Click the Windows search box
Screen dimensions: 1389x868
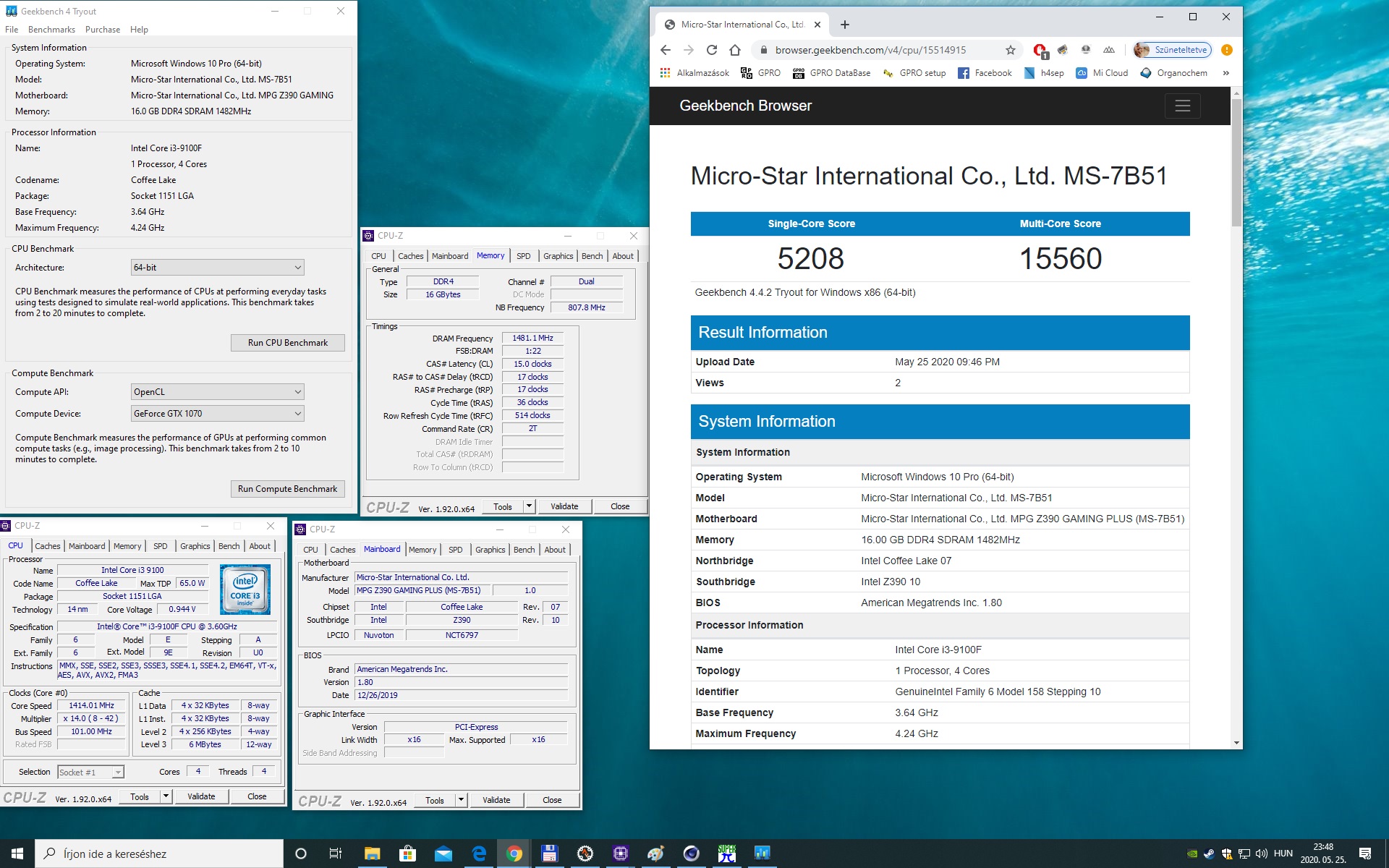point(159,854)
